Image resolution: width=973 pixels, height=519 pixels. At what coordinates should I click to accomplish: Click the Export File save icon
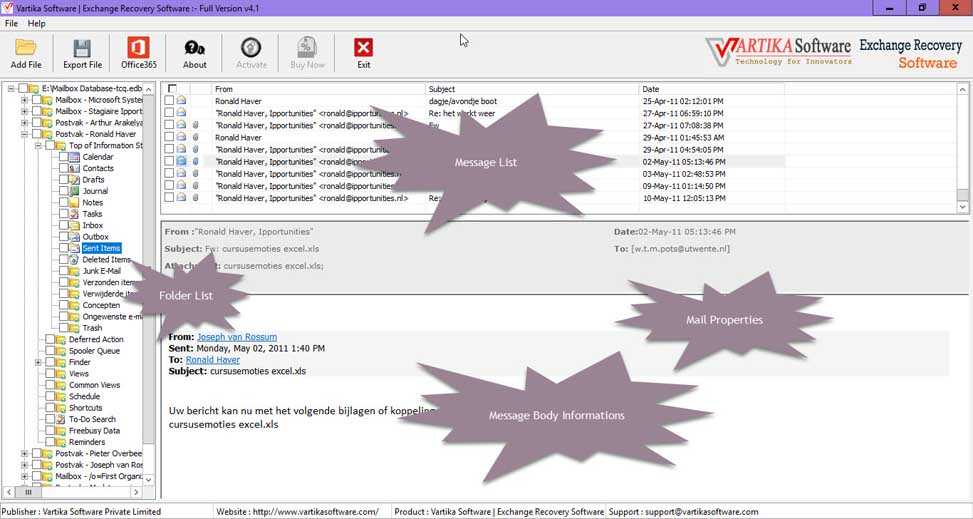(82, 48)
